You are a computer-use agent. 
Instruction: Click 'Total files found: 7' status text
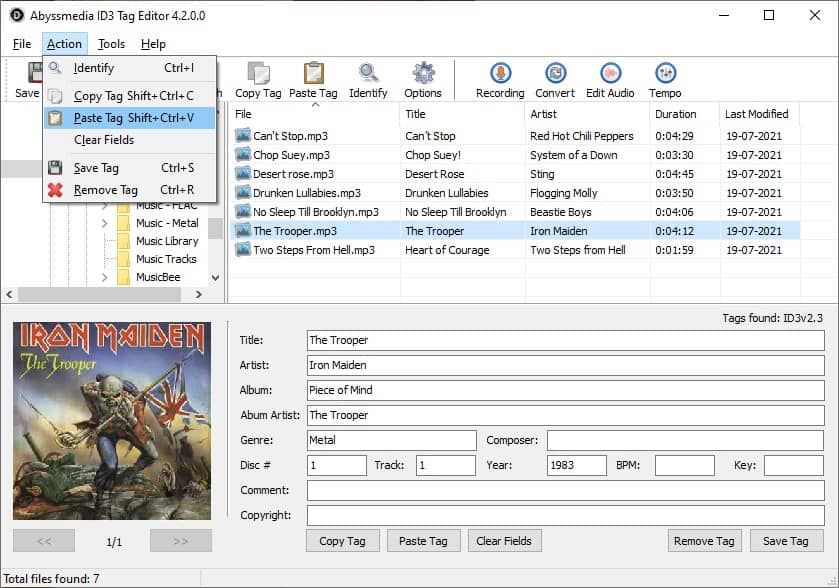click(x=51, y=579)
